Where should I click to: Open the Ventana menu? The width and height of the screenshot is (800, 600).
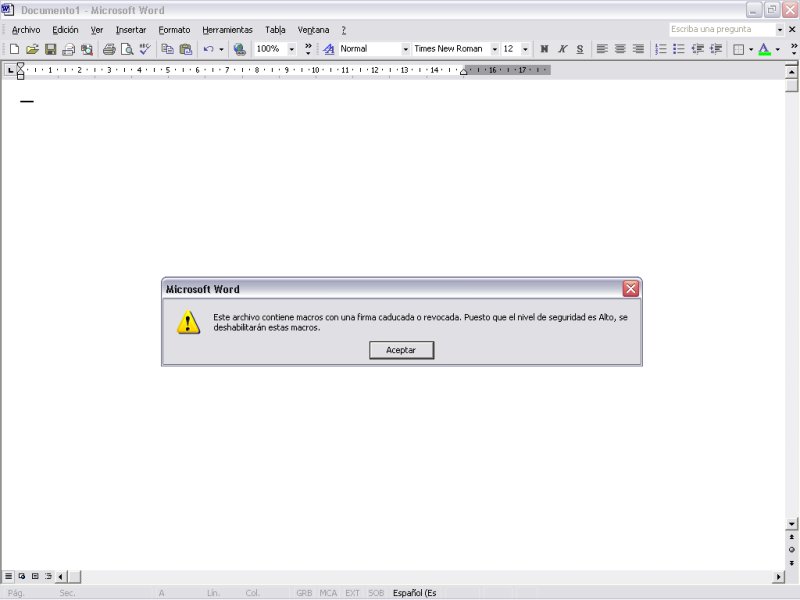click(x=313, y=30)
